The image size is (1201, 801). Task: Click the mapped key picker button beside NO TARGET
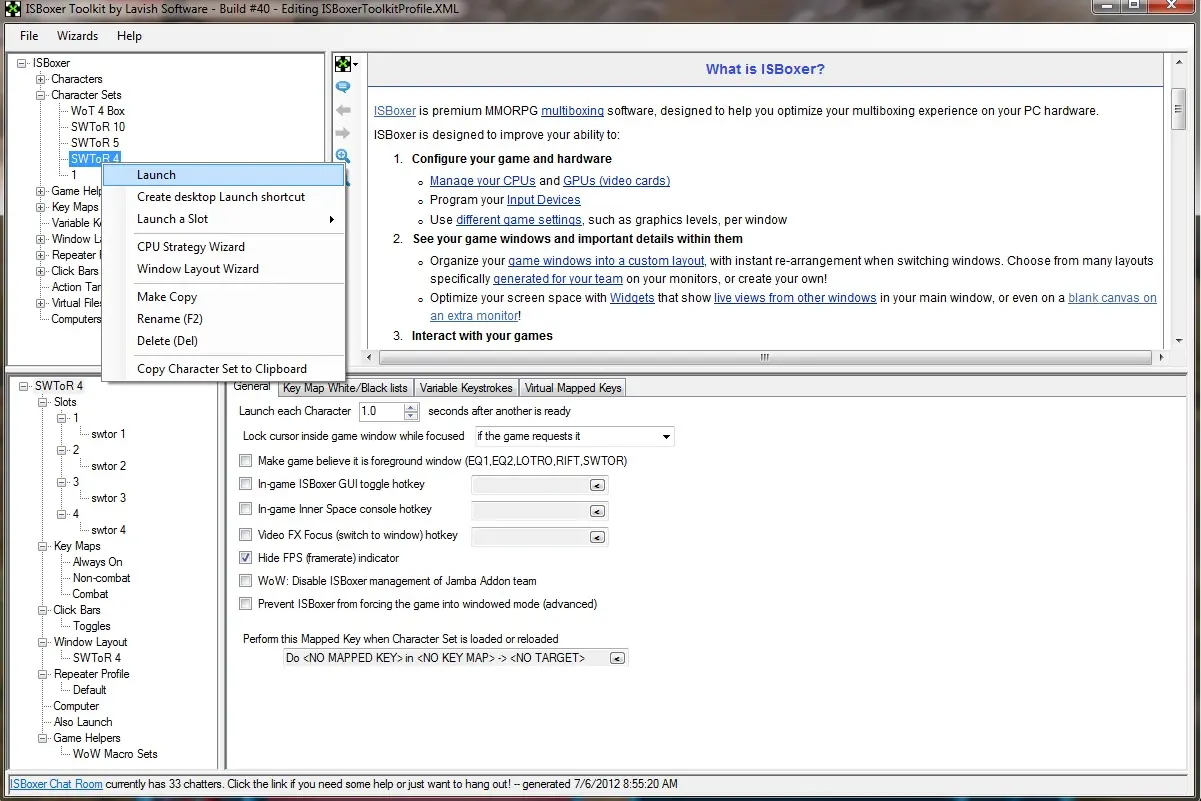pyautogui.click(x=617, y=658)
